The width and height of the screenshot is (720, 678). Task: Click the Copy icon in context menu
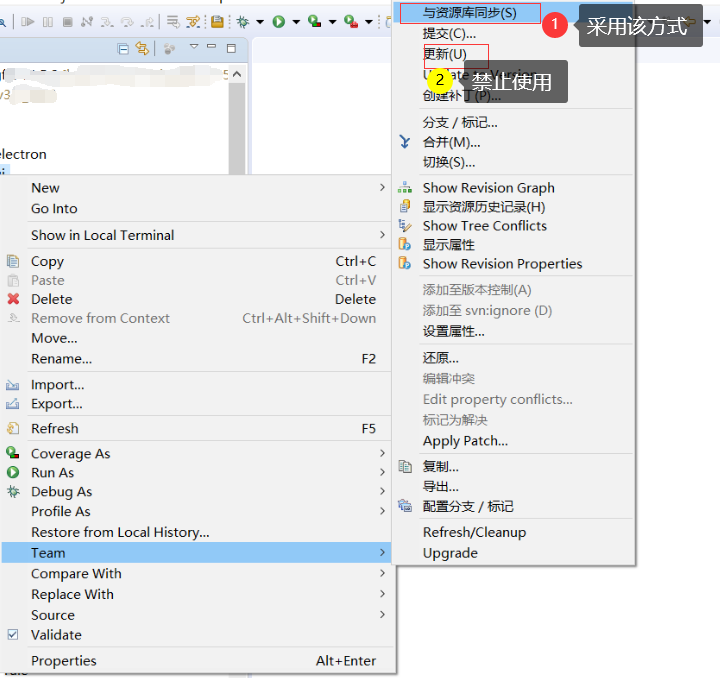click(13, 261)
